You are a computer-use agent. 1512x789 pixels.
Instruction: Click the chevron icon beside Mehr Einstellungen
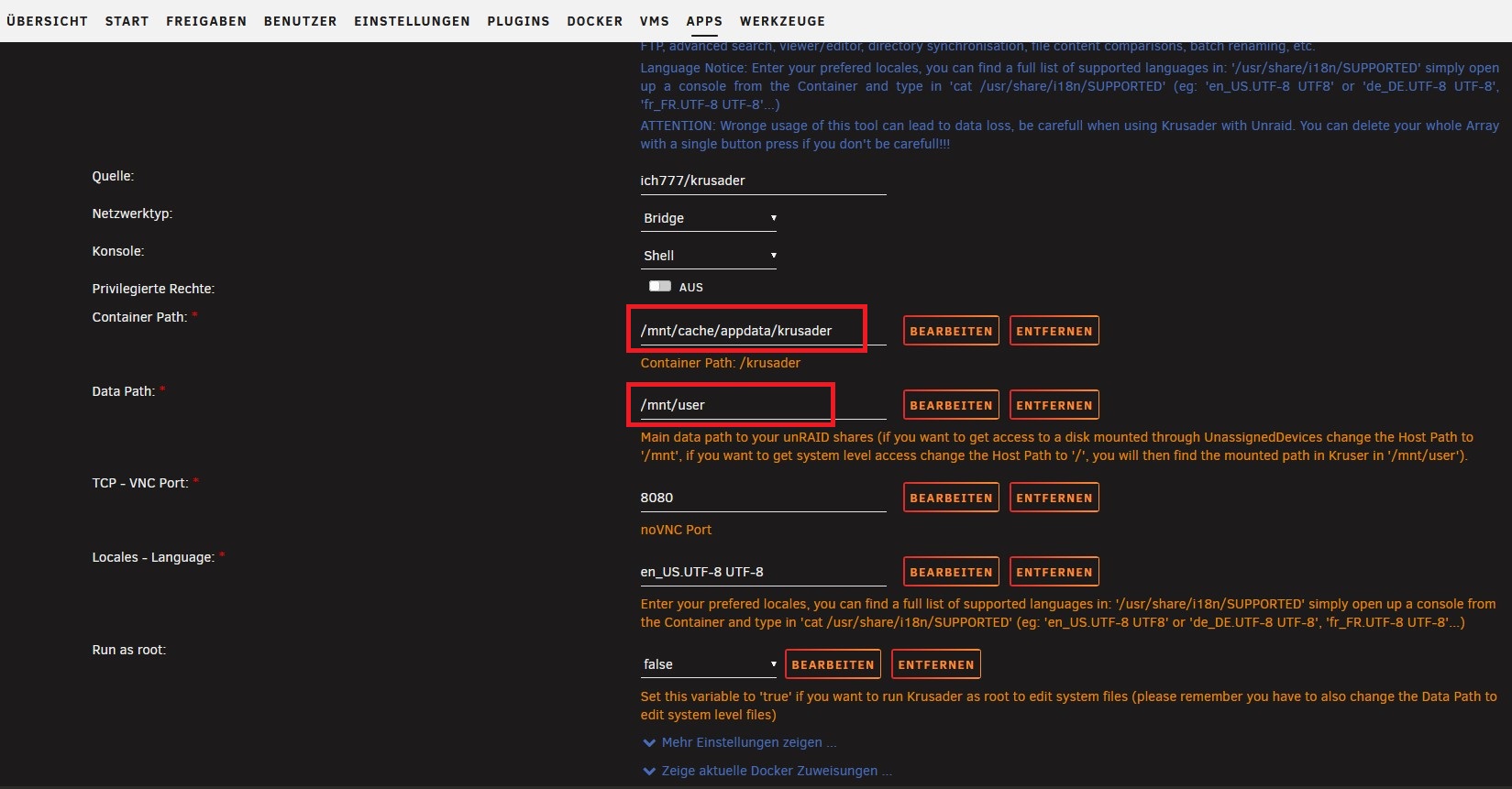pos(649,743)
